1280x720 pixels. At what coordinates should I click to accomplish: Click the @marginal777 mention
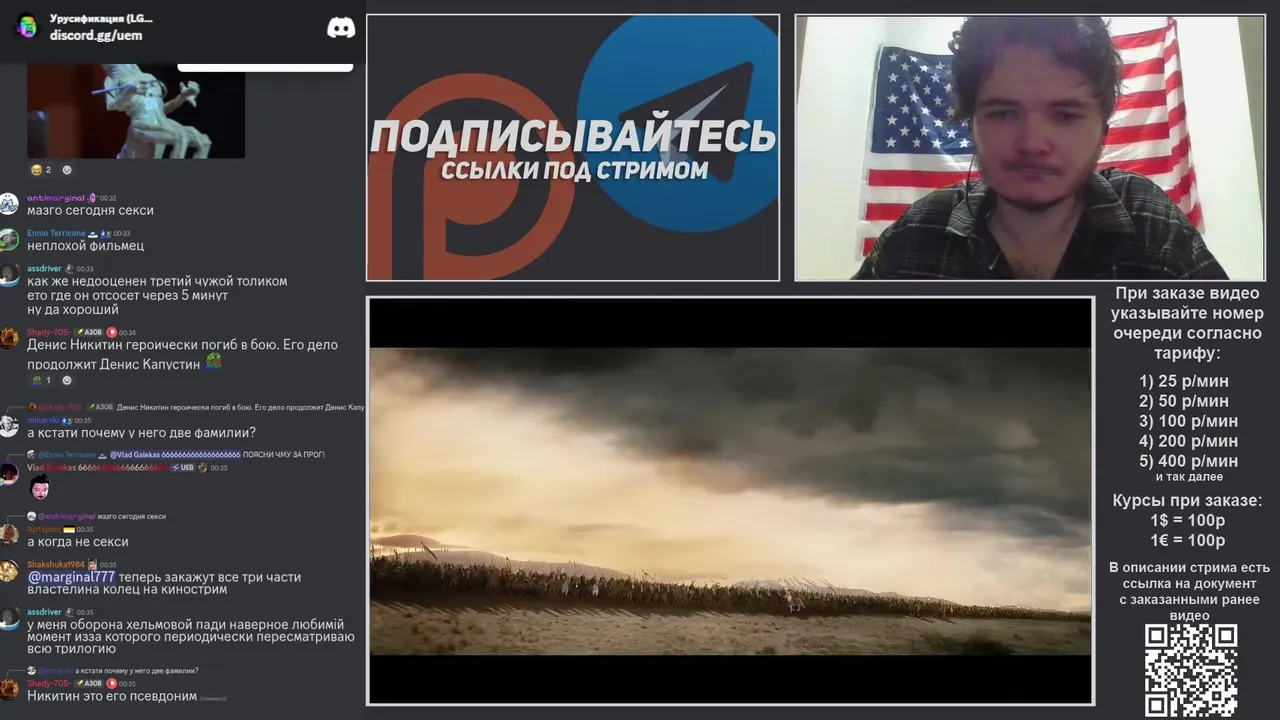tap(71, 577)
